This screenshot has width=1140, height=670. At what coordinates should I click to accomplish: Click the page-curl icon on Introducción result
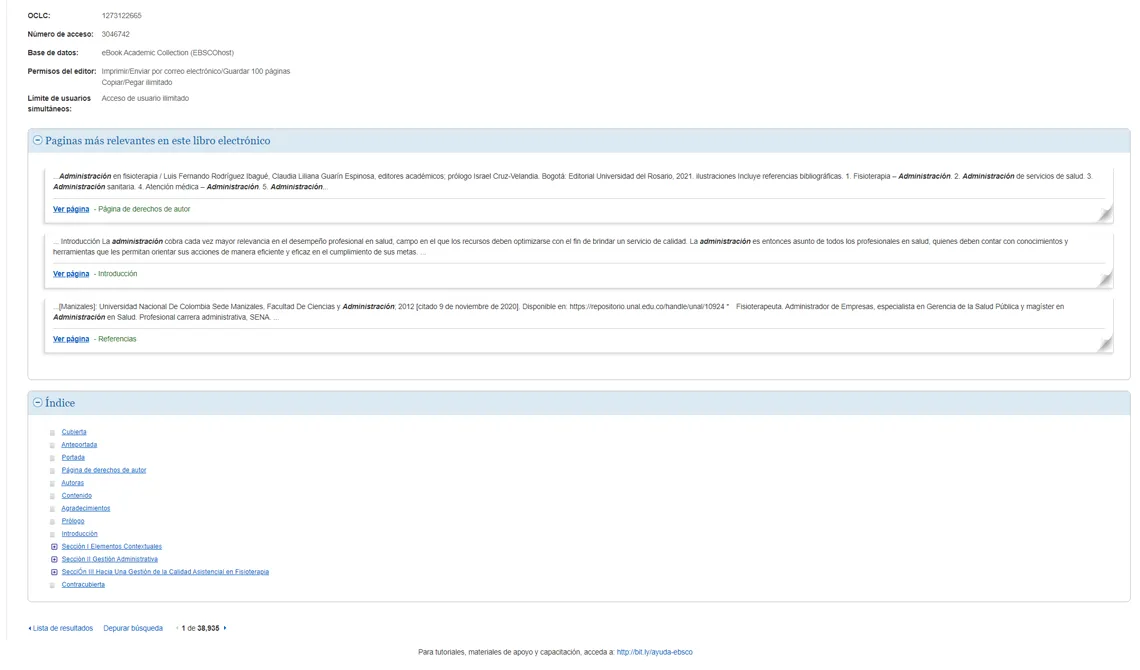pyautogui.click(x=1105, y=278)
